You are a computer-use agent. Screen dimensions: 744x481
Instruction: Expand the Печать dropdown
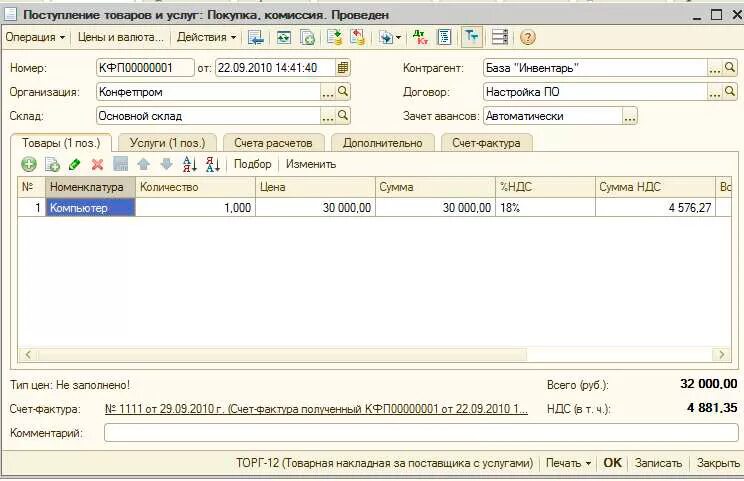(568, 463)
